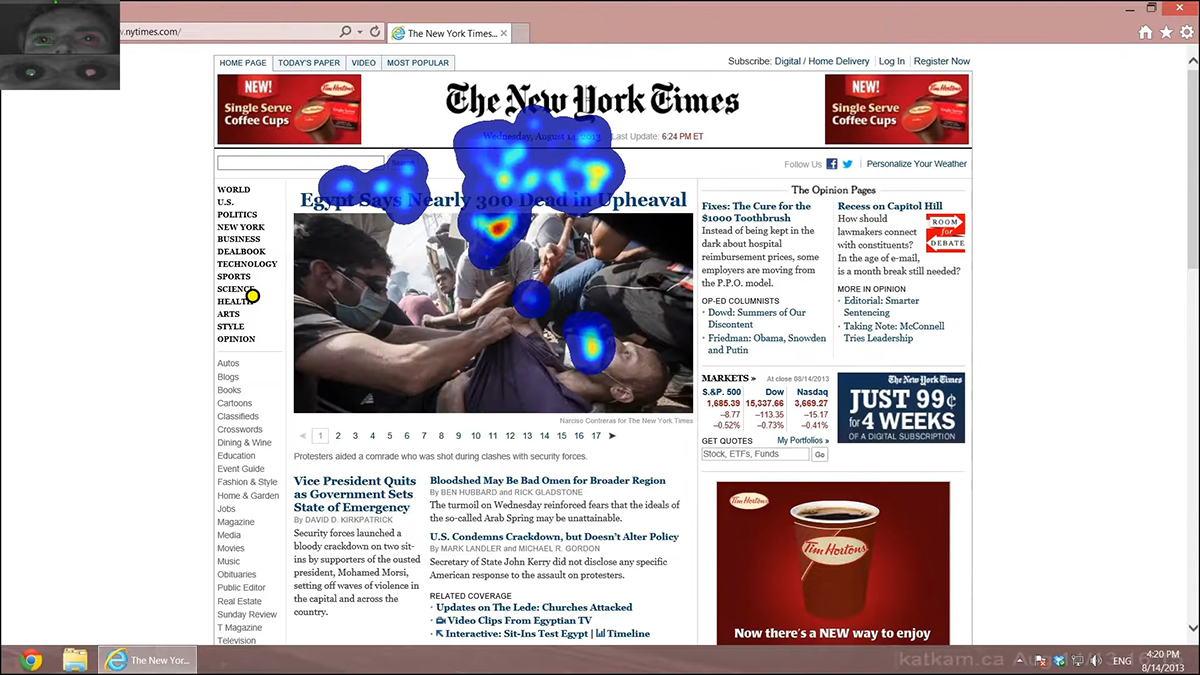Select The New York Times browser tab
The width and height of the screenshot is (1200, 675).
click(450, 33)
